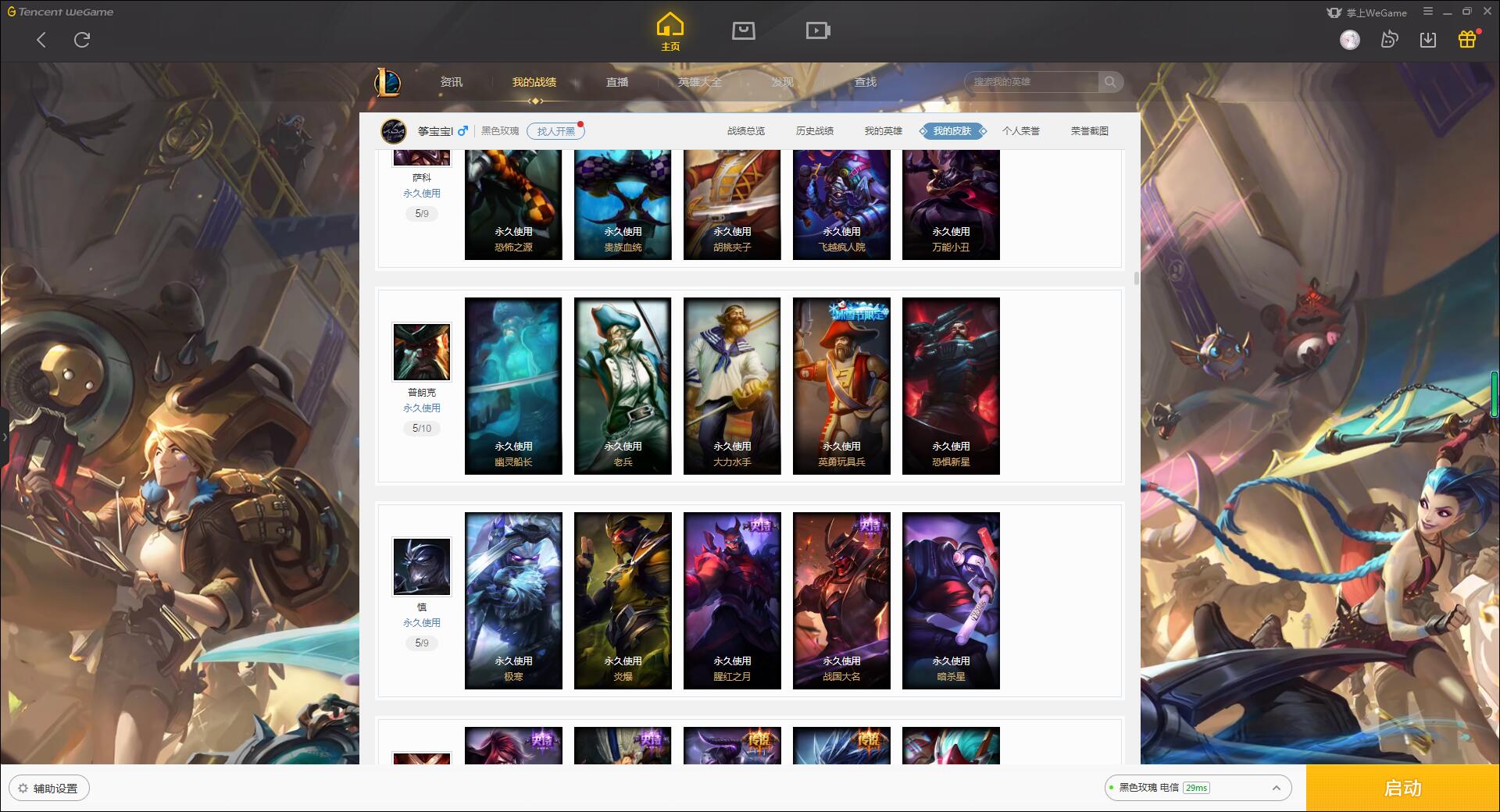Open 战绩总览 sub-tab
This screenshot has width=1500, height=812.
746,131
